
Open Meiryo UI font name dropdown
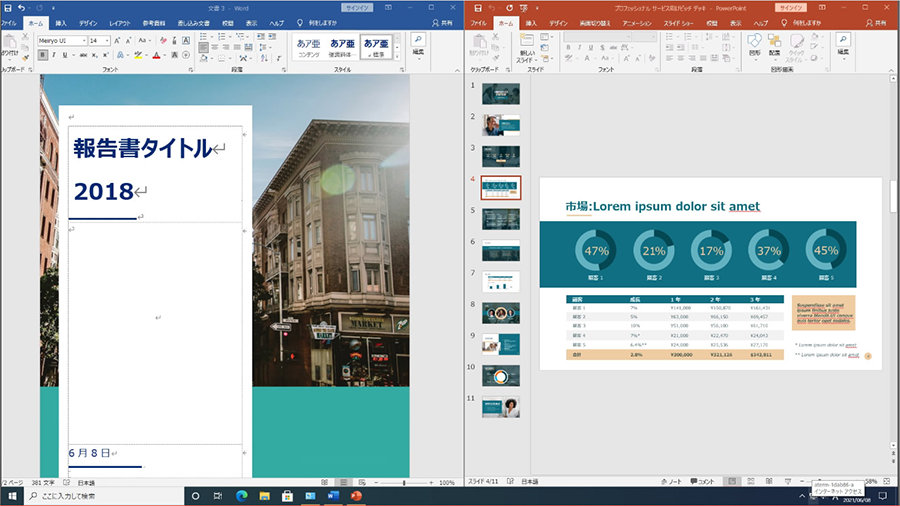(84, 41)
